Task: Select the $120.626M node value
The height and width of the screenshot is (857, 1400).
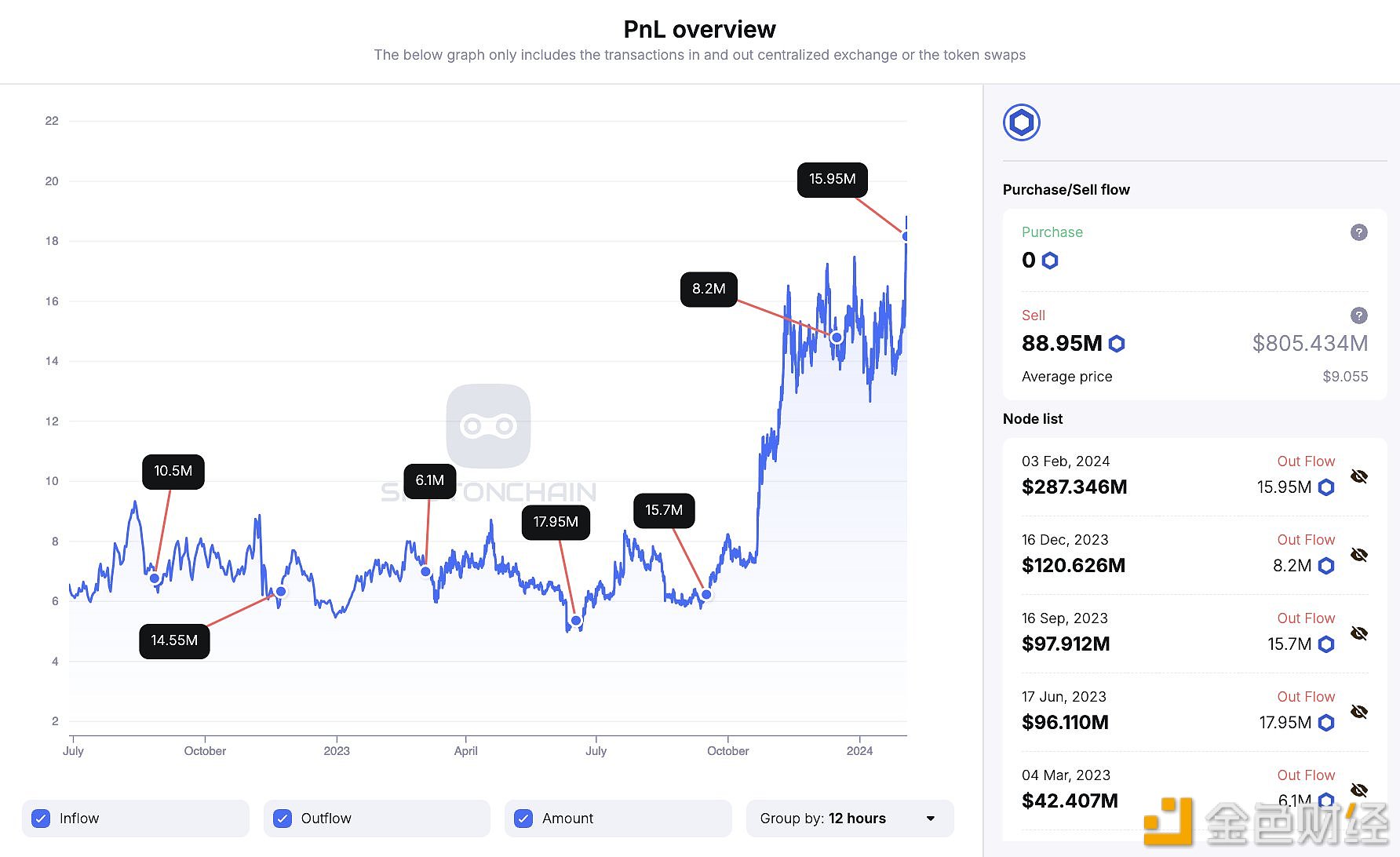Action: pyautogui.click(x=1074, y=566)
